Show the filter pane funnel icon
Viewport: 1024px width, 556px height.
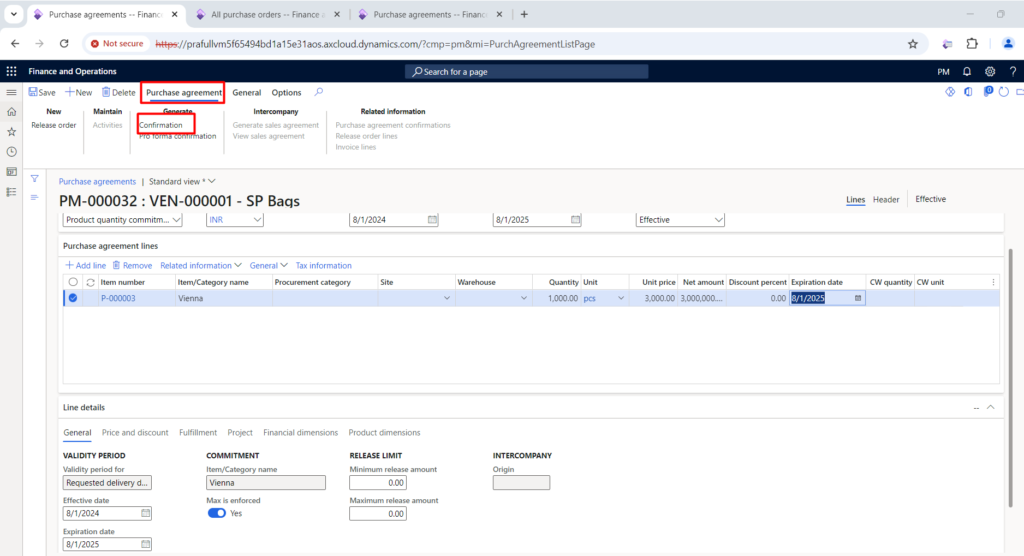[34, 178]
